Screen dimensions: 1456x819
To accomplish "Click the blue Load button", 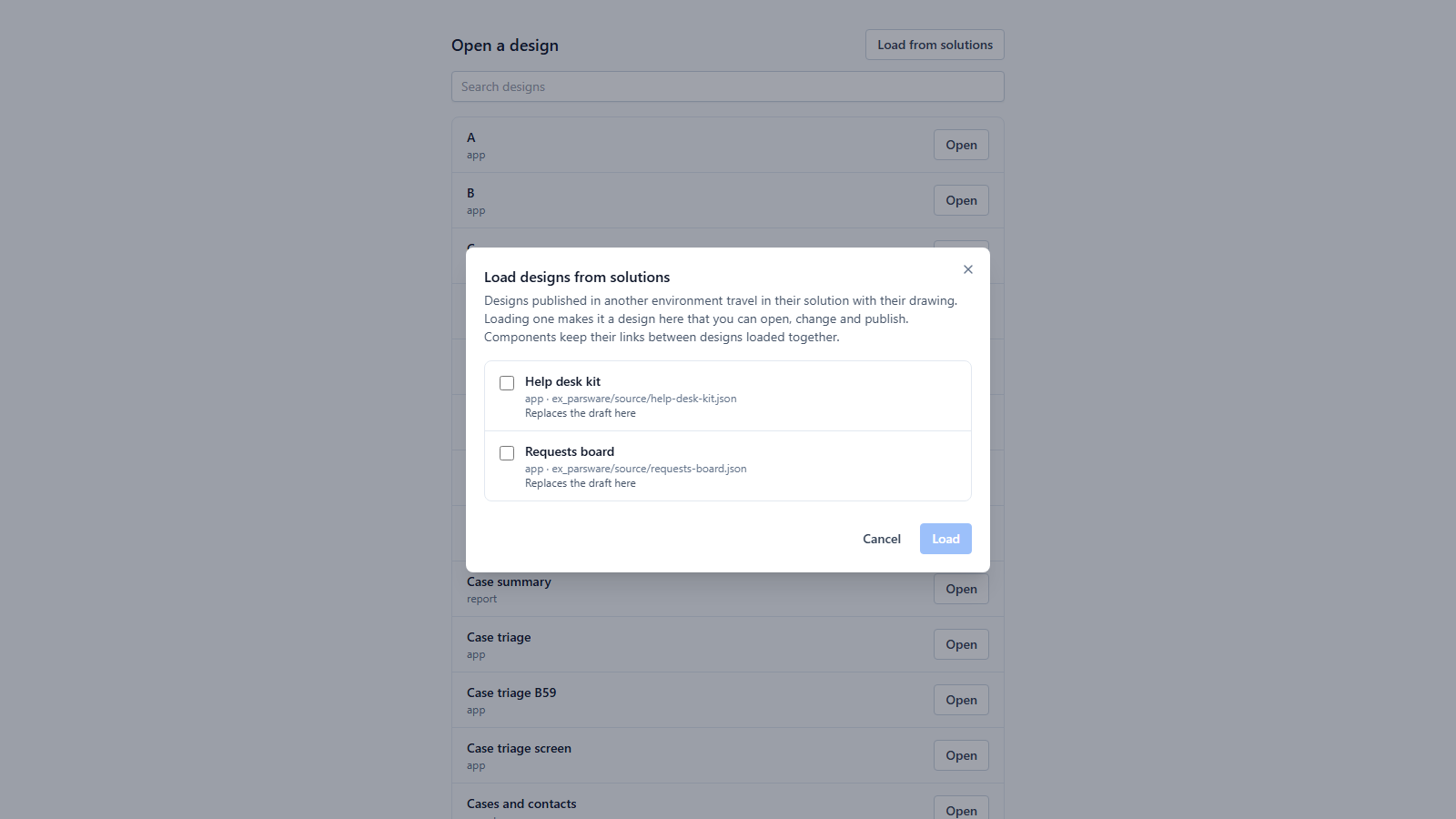I will [x=945, y=539].
